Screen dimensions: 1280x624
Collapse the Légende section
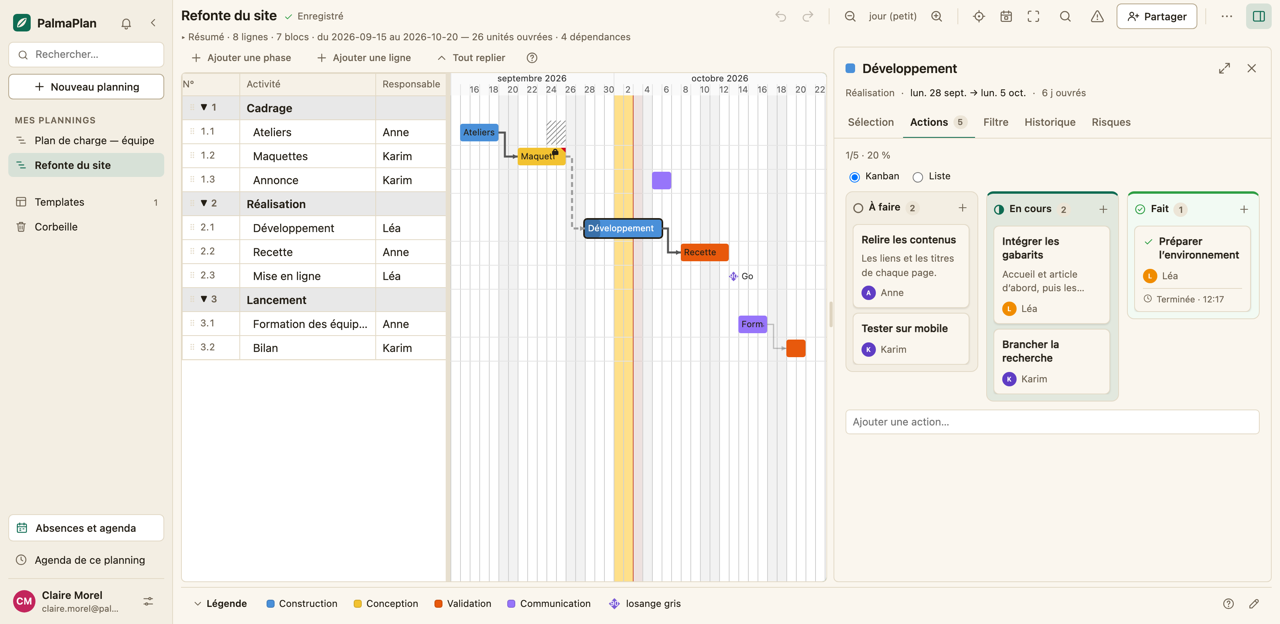(220, 604)
